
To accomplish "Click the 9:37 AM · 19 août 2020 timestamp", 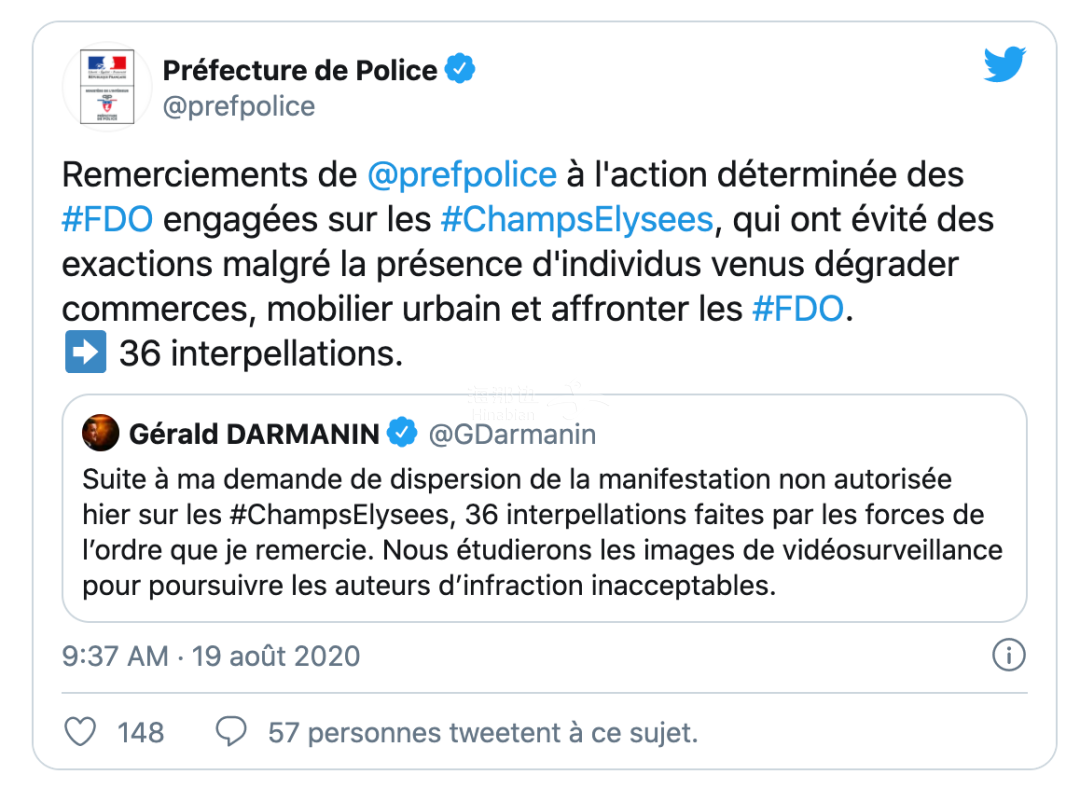I will coord(211,656).
